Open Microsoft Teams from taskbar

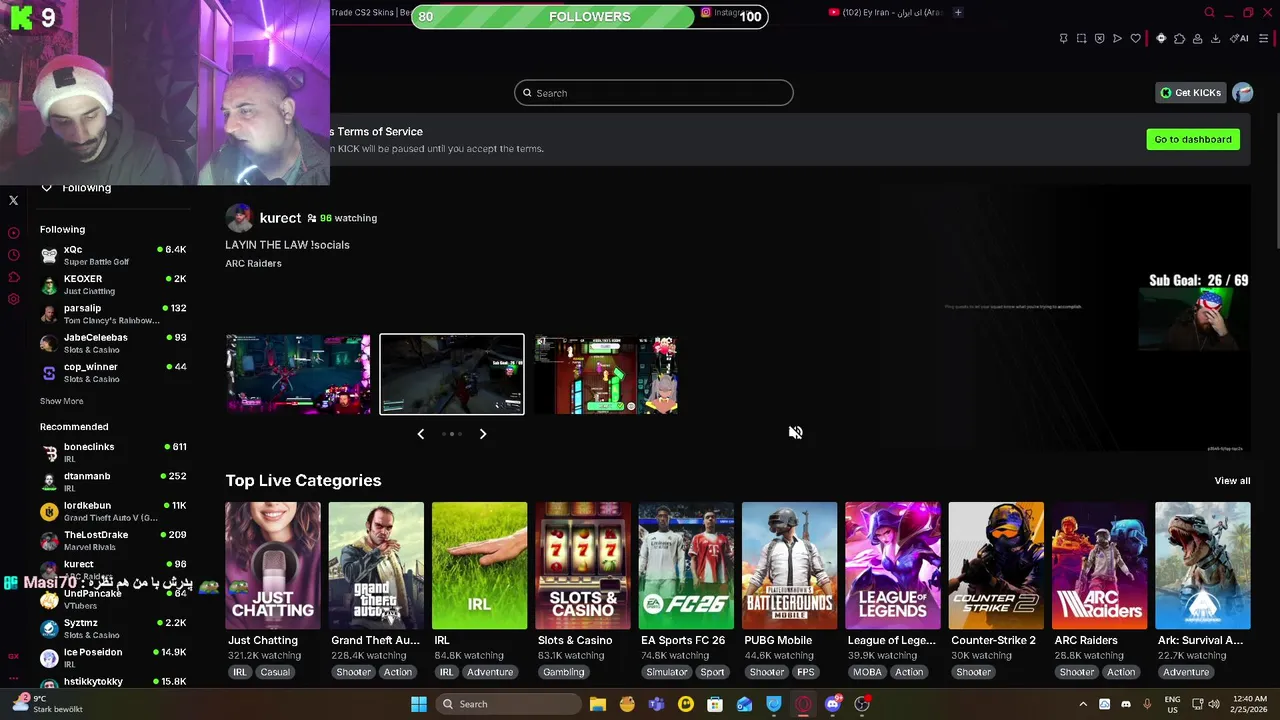click(x=656, y=704)
